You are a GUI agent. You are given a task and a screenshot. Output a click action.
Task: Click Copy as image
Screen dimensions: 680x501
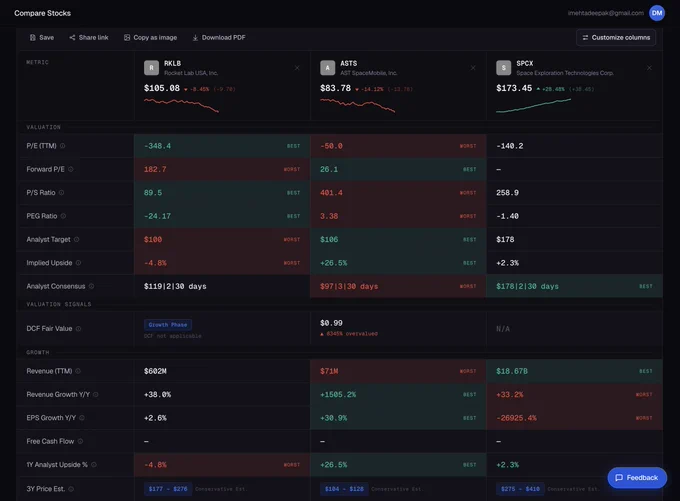(x=150, y=38)
